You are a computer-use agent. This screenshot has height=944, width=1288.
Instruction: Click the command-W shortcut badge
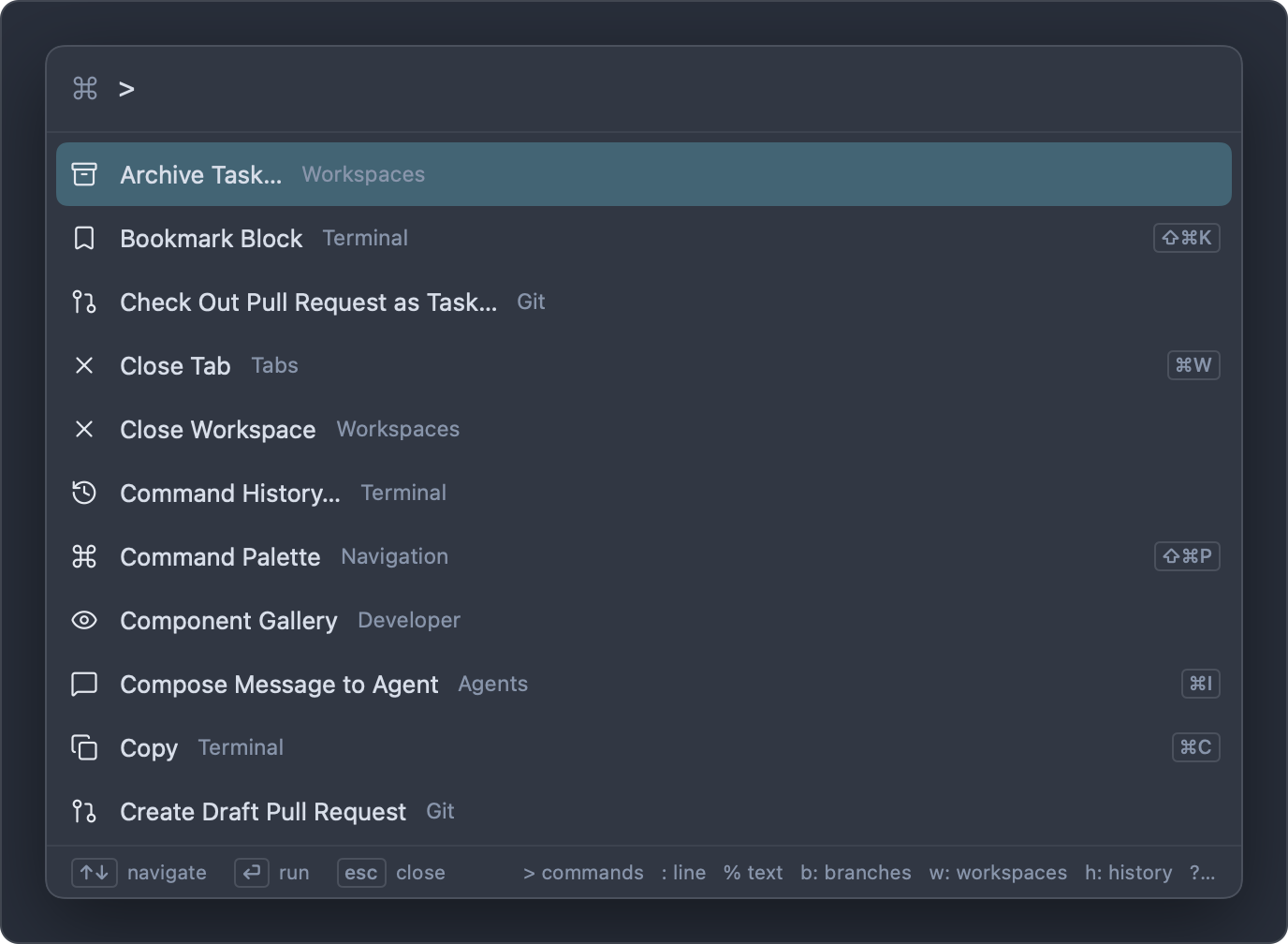(1193, 365)
